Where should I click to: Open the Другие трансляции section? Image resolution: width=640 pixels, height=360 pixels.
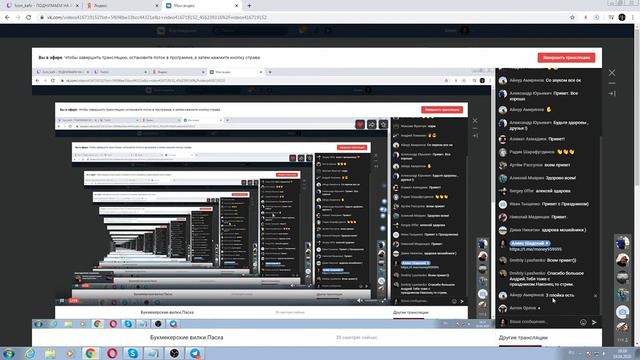[523, 338]
